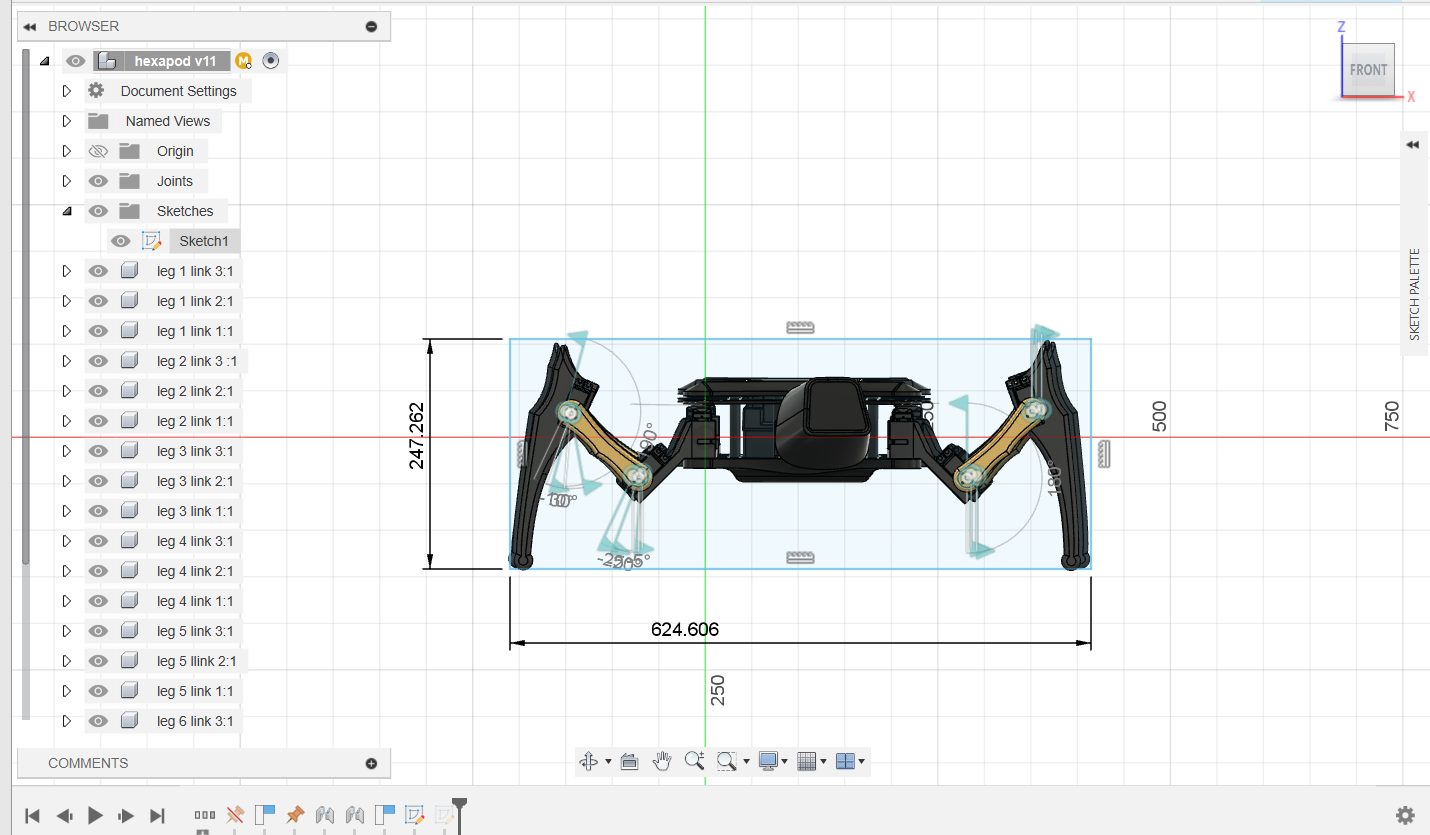Collapse the hexapod v11 root node
Viewport: 1430px width, 835px height.
44,61
